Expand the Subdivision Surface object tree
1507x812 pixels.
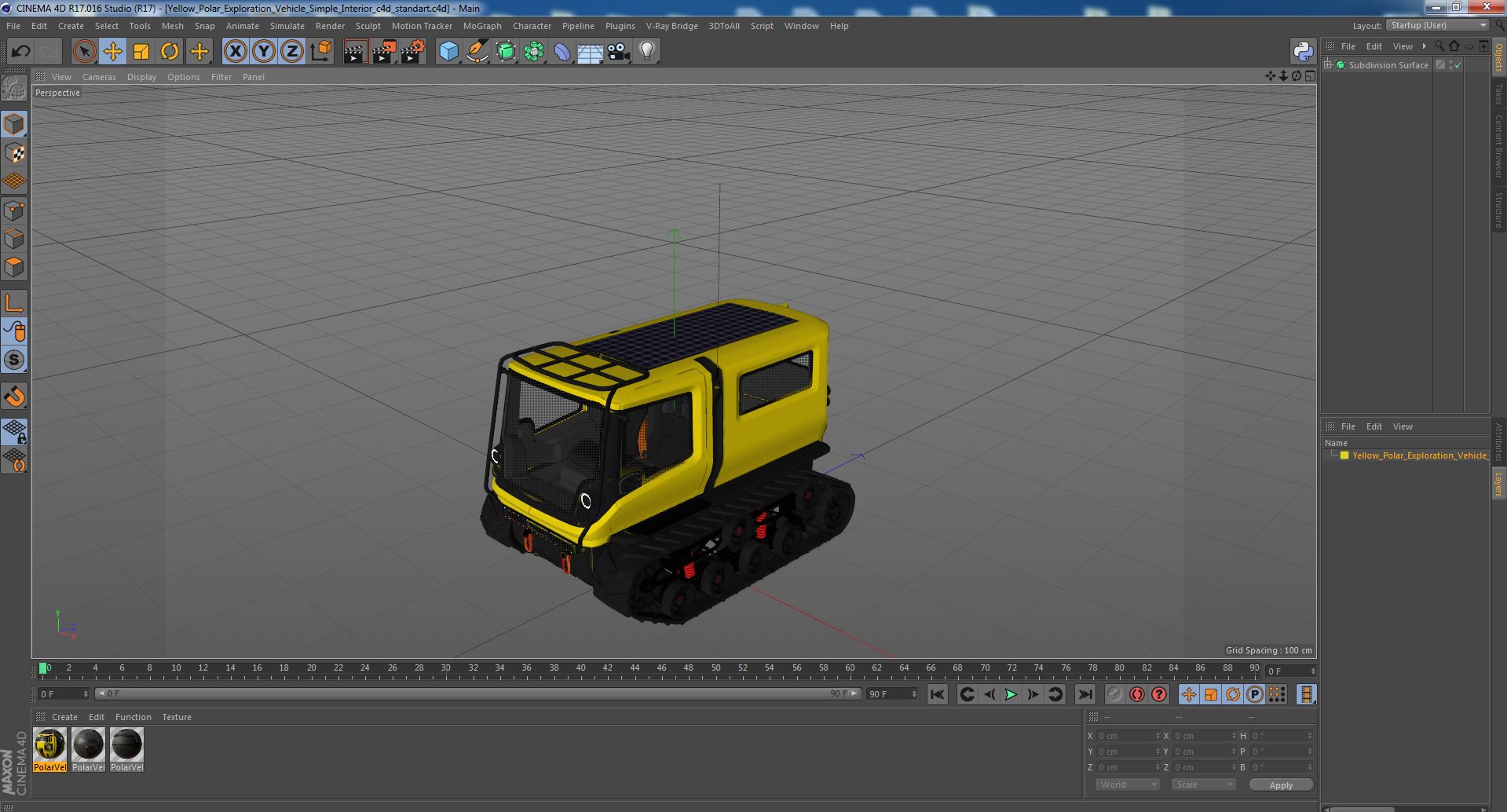(1328, 65)
